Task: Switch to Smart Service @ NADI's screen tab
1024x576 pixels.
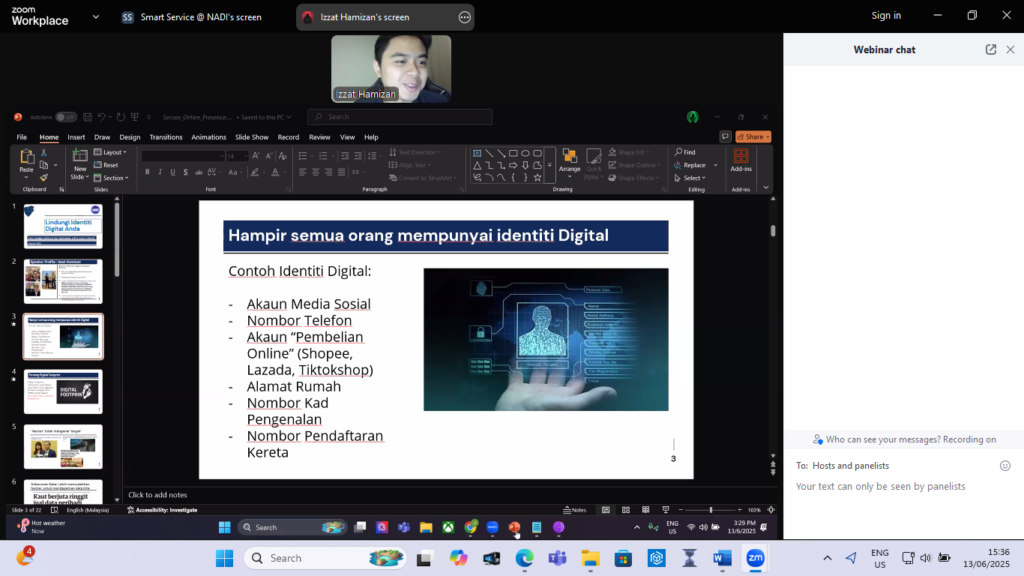Action: pos(191,17)
